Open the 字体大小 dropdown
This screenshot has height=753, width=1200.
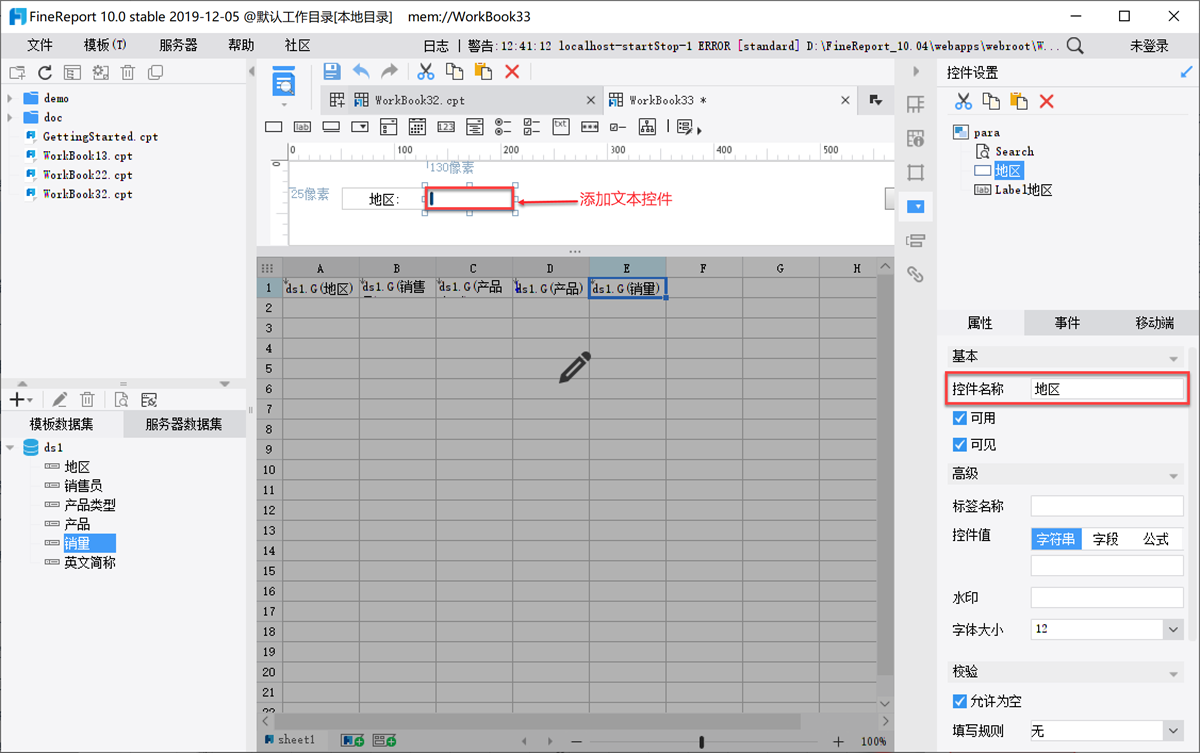coord(1173,629)
